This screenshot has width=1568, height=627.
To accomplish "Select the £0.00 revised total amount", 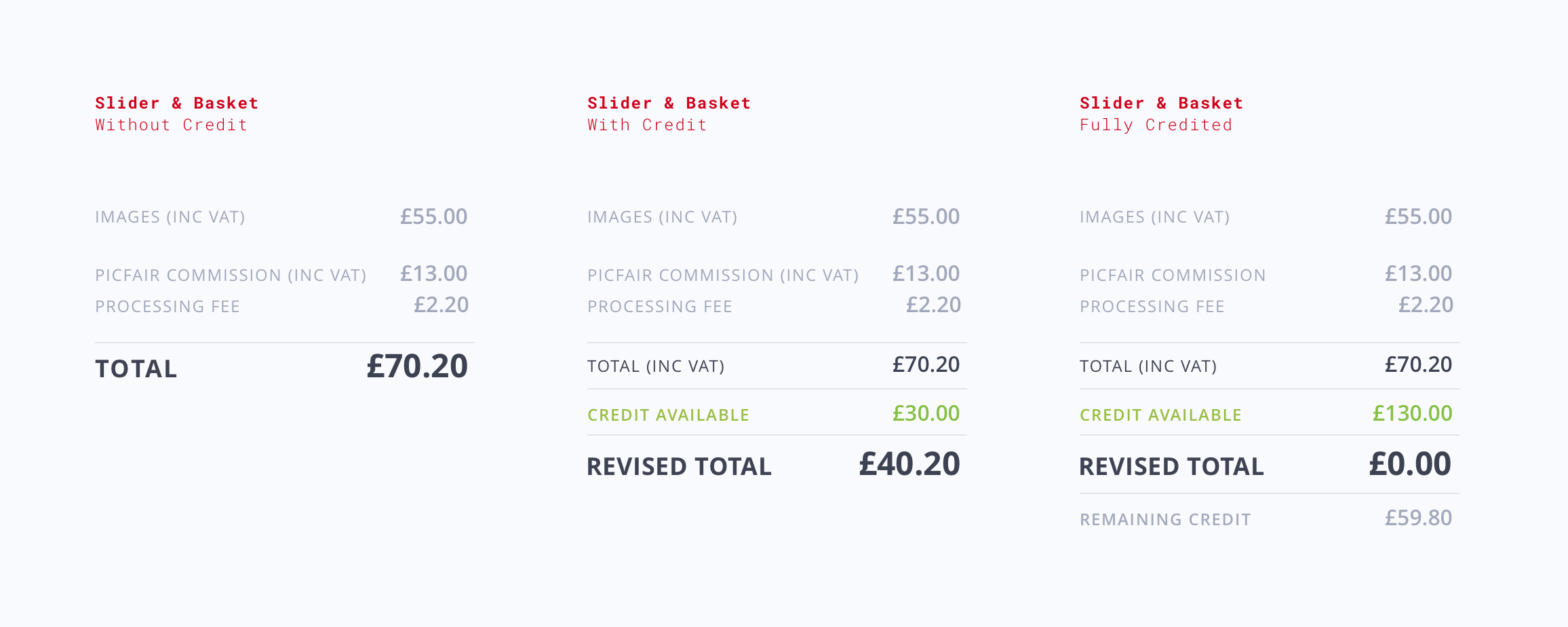I will pyautogui.click(x=1410, y=465).
